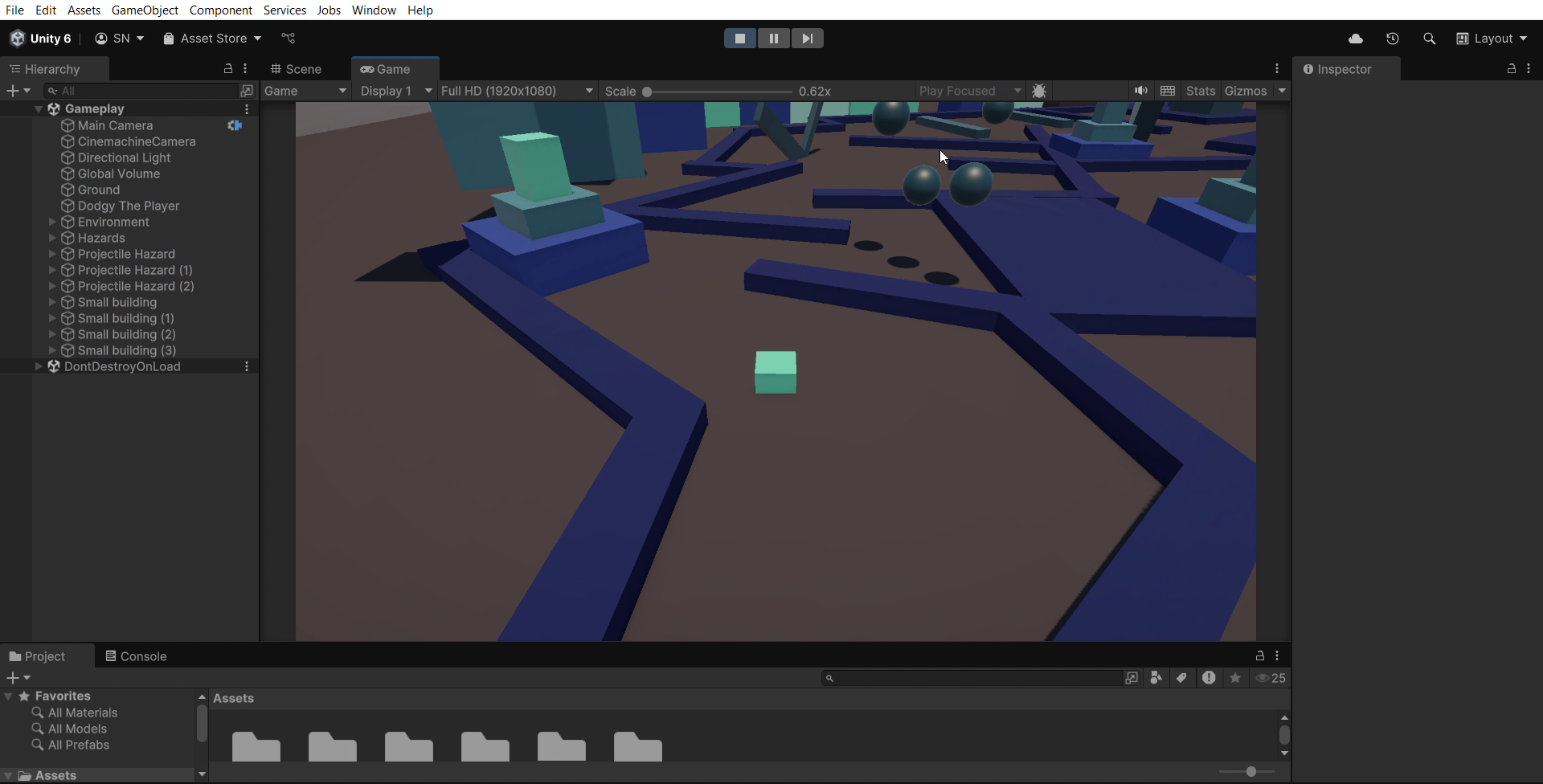Screen dimensions: 1543x784
Task: Open the Inspector options menu
Action: tap(1529, 69)
